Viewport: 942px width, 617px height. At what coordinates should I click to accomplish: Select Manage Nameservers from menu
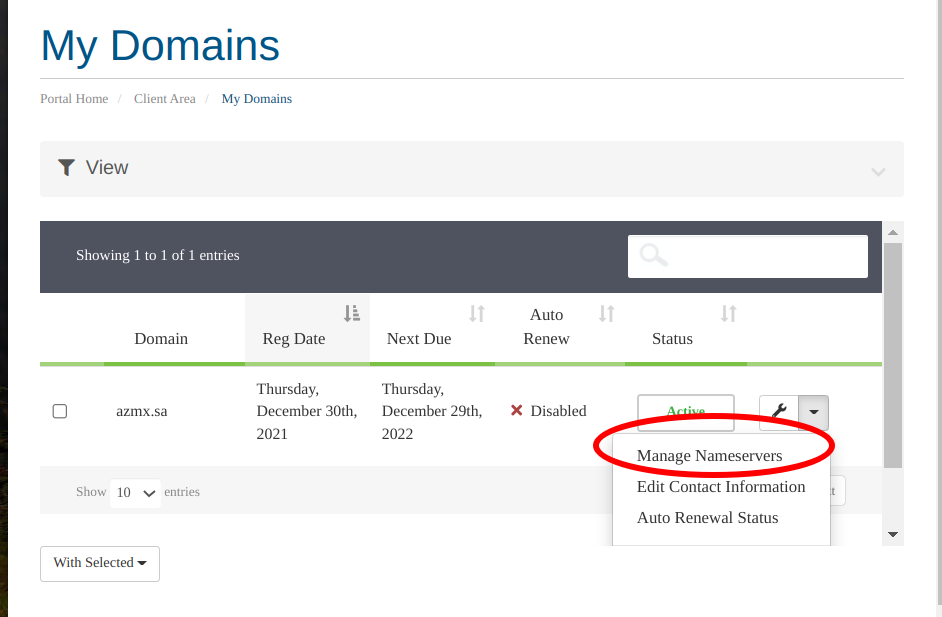click(x=709, y=456)
